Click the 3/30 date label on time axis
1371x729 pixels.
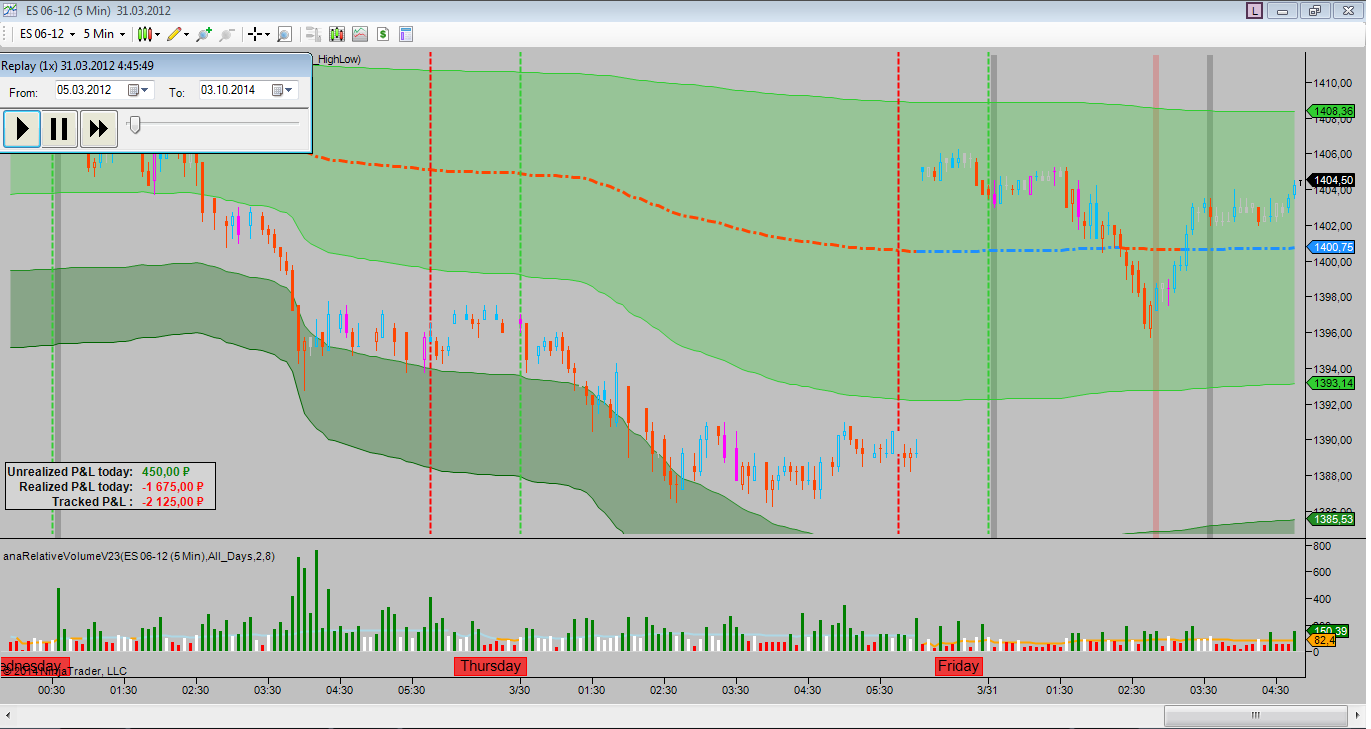click(x=519, y=690)
